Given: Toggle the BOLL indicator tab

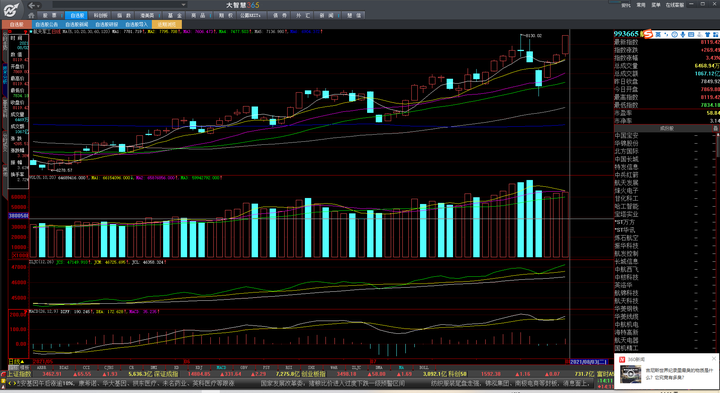Looking at the screenshot, I should 424,368.
